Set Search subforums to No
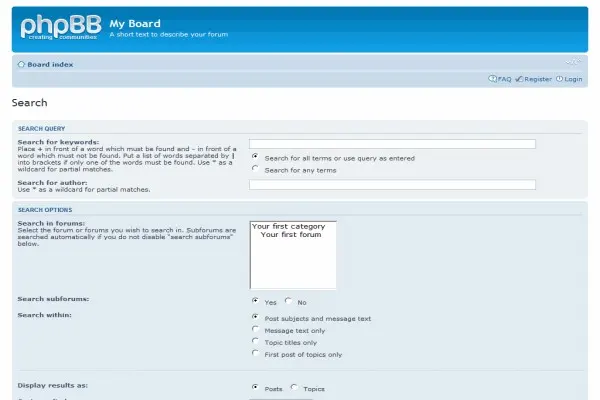Image resolution: width=600 pixels, height=400 pixels. pos(289,301)
